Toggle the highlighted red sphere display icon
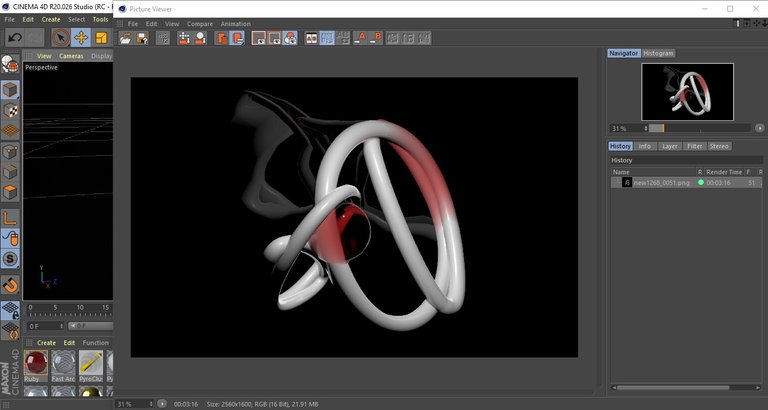This screenshot has width=768, height=410. pos(290,38)
